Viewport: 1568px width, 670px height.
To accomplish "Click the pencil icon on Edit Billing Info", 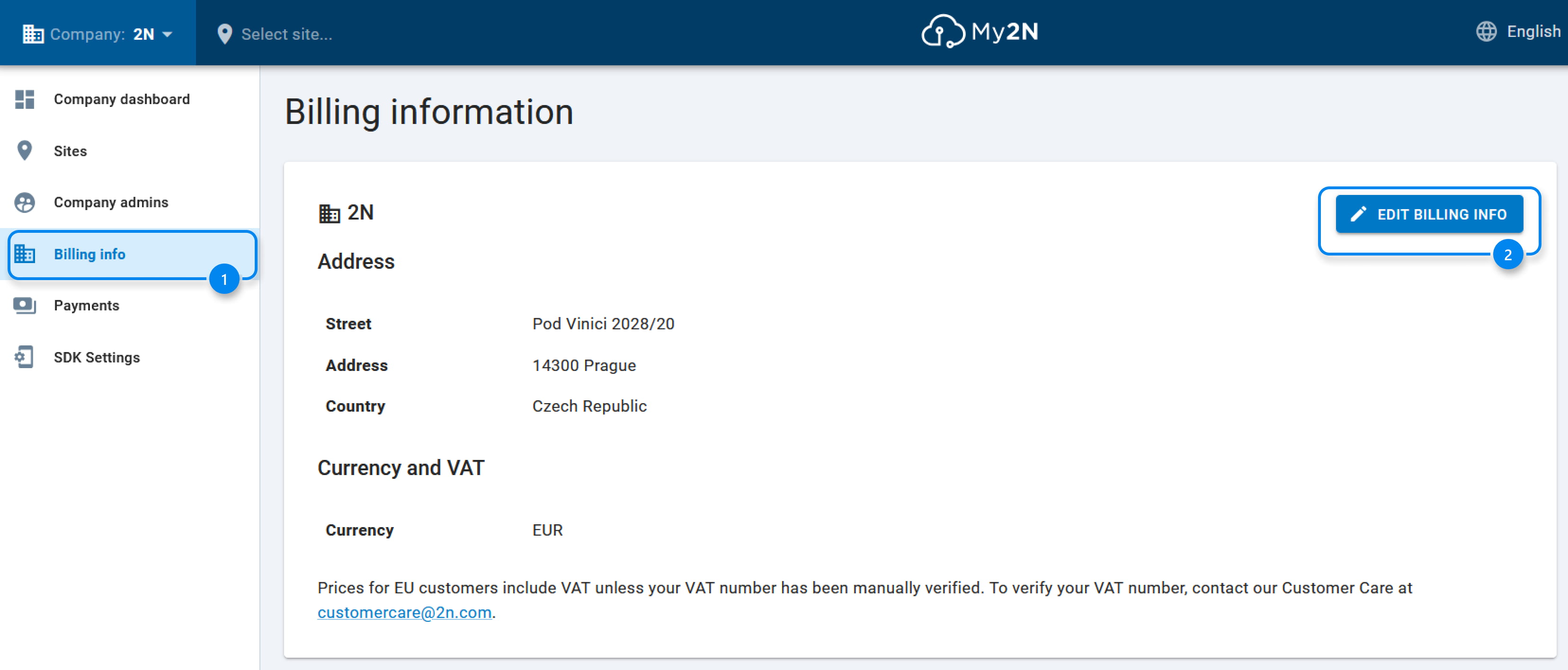I will tap(1358, 214).
